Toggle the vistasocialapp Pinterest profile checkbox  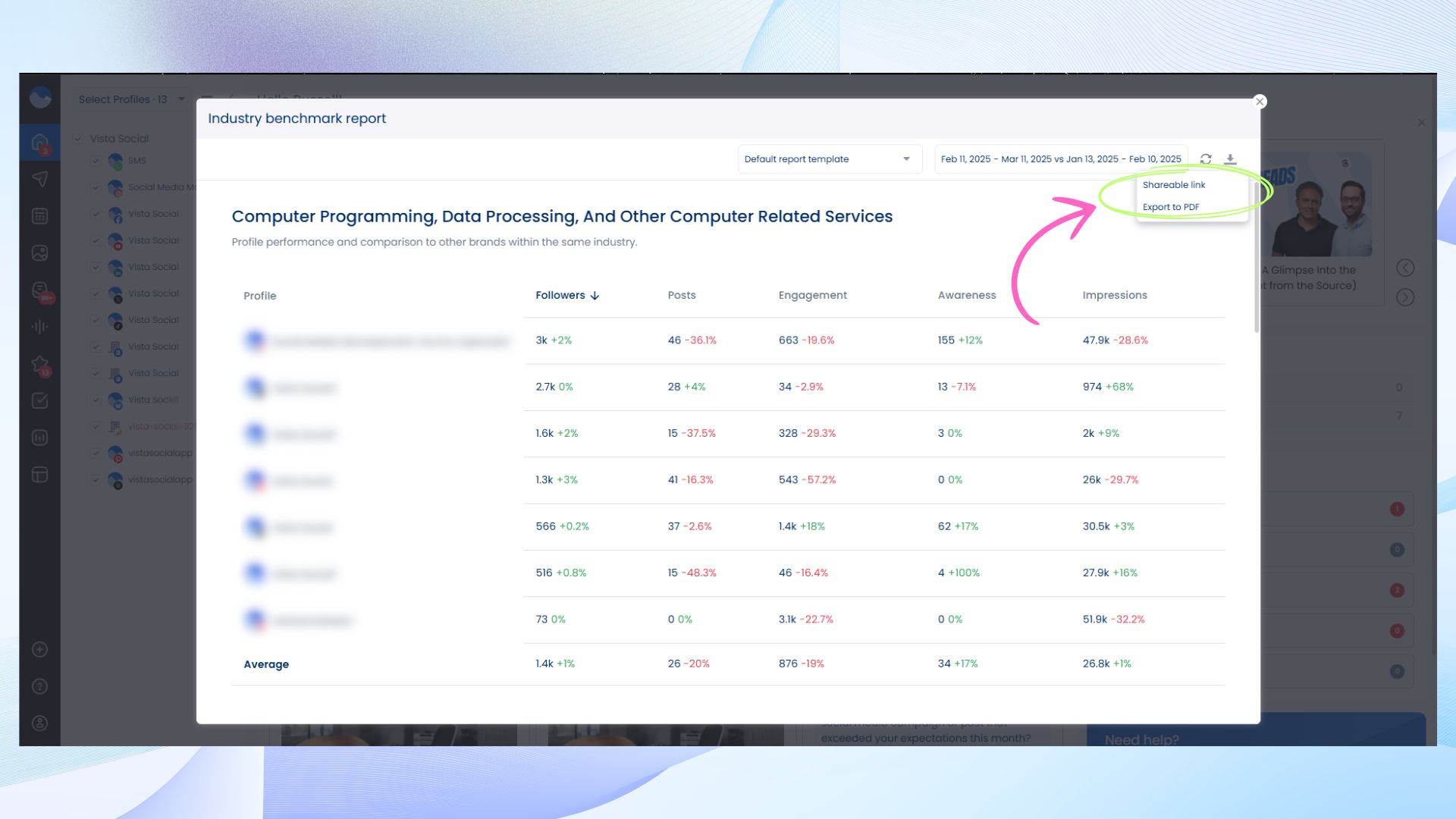point(96,453)
